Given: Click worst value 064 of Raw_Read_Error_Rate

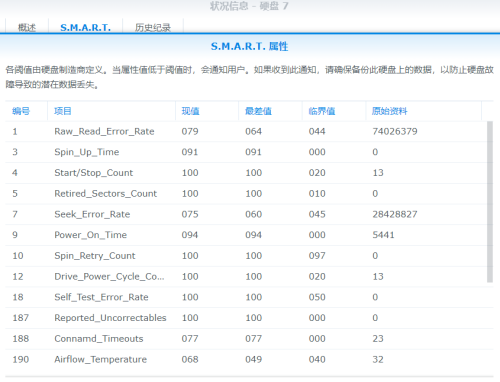Looking at the screenshot, I should pyautogui.click(x=254, y=131).
